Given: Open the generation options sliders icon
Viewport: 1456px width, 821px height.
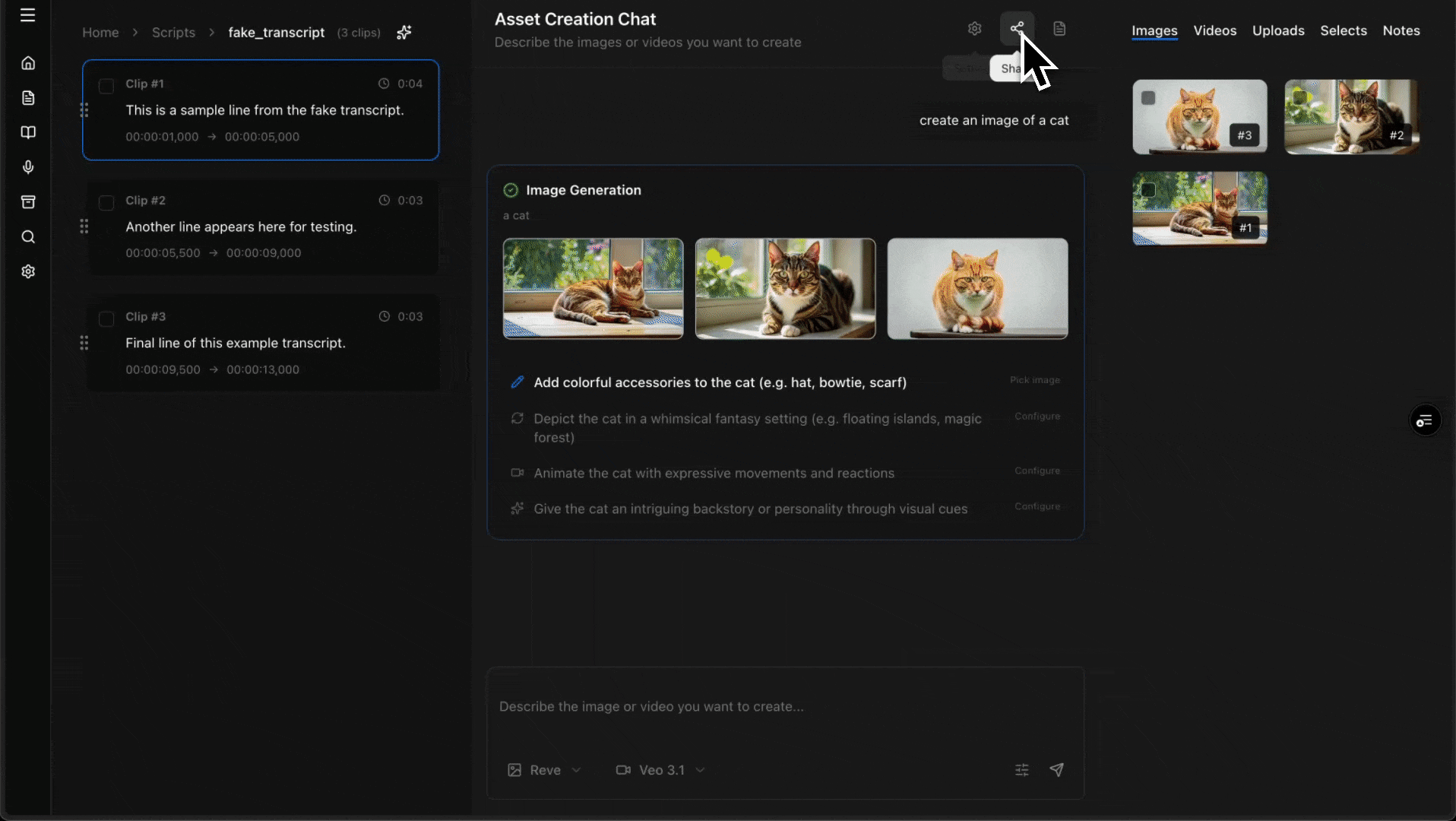Looking at the screenshot, I should pyautogui.click(x=1022, y=770).
